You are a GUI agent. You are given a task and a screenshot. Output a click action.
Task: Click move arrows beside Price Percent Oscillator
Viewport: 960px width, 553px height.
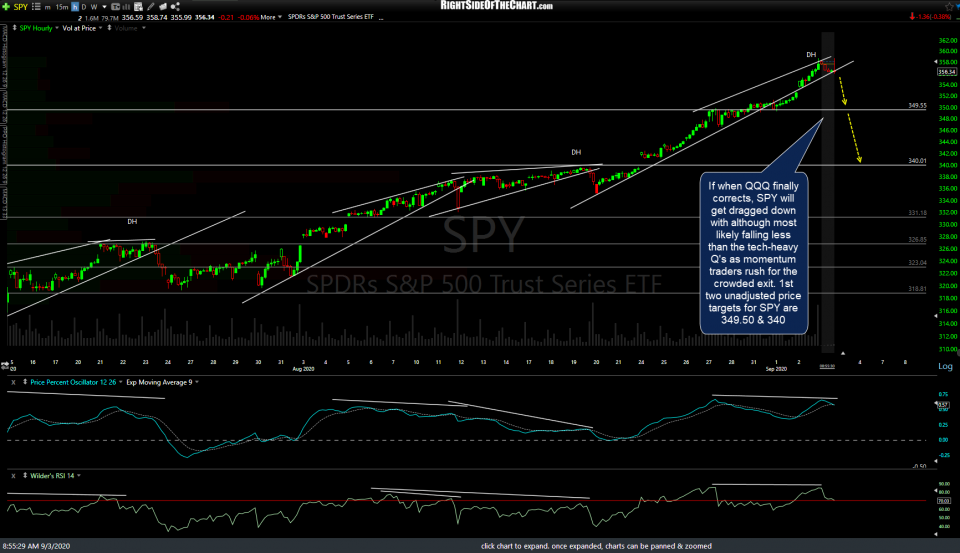pyautogui.click(x=24, y=382)
